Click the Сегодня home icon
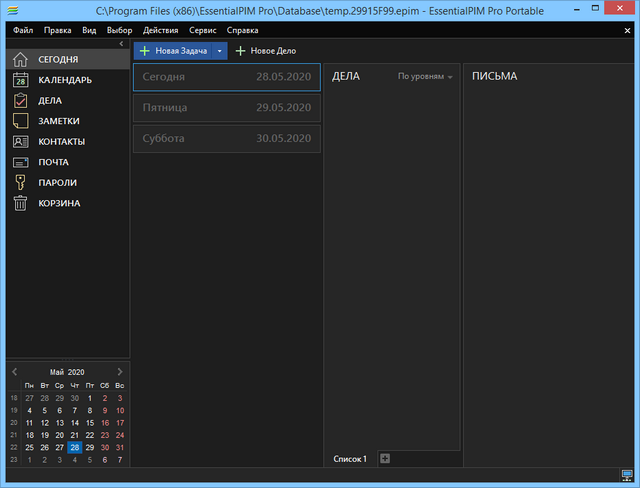640x488 pixels. point(20,59)
